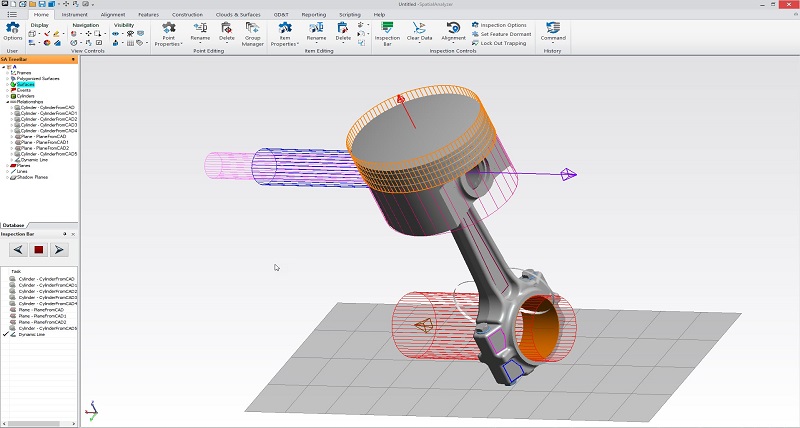Open Item Properties in Item Editing

[x=285, y=34]
